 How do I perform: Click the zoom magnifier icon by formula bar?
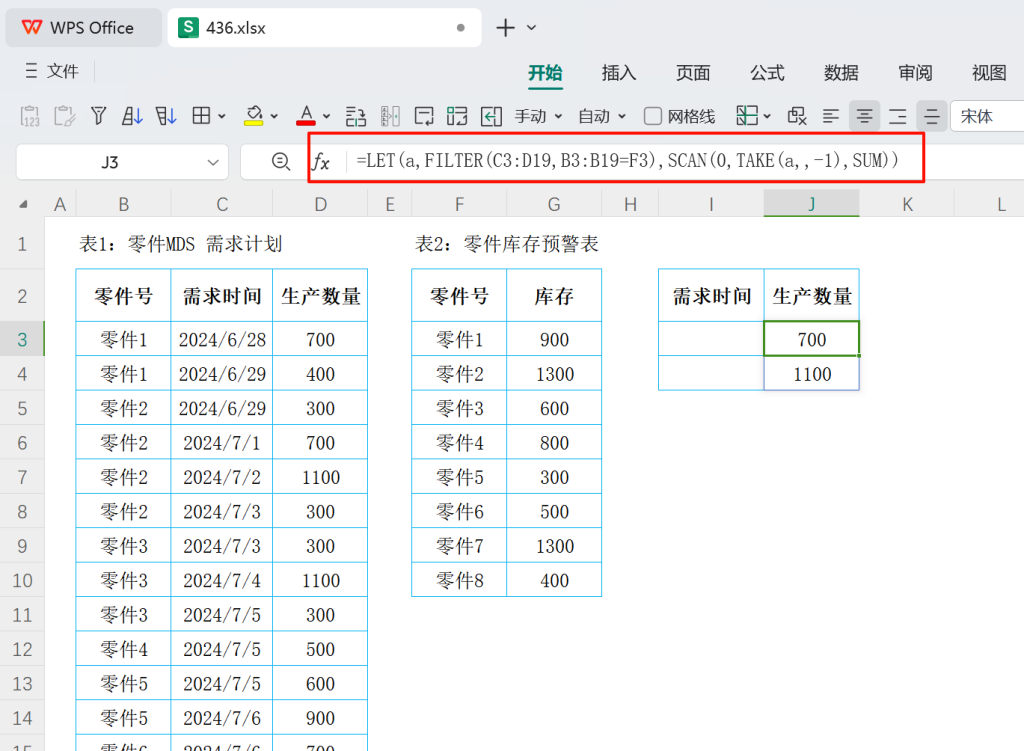point(281,161)
